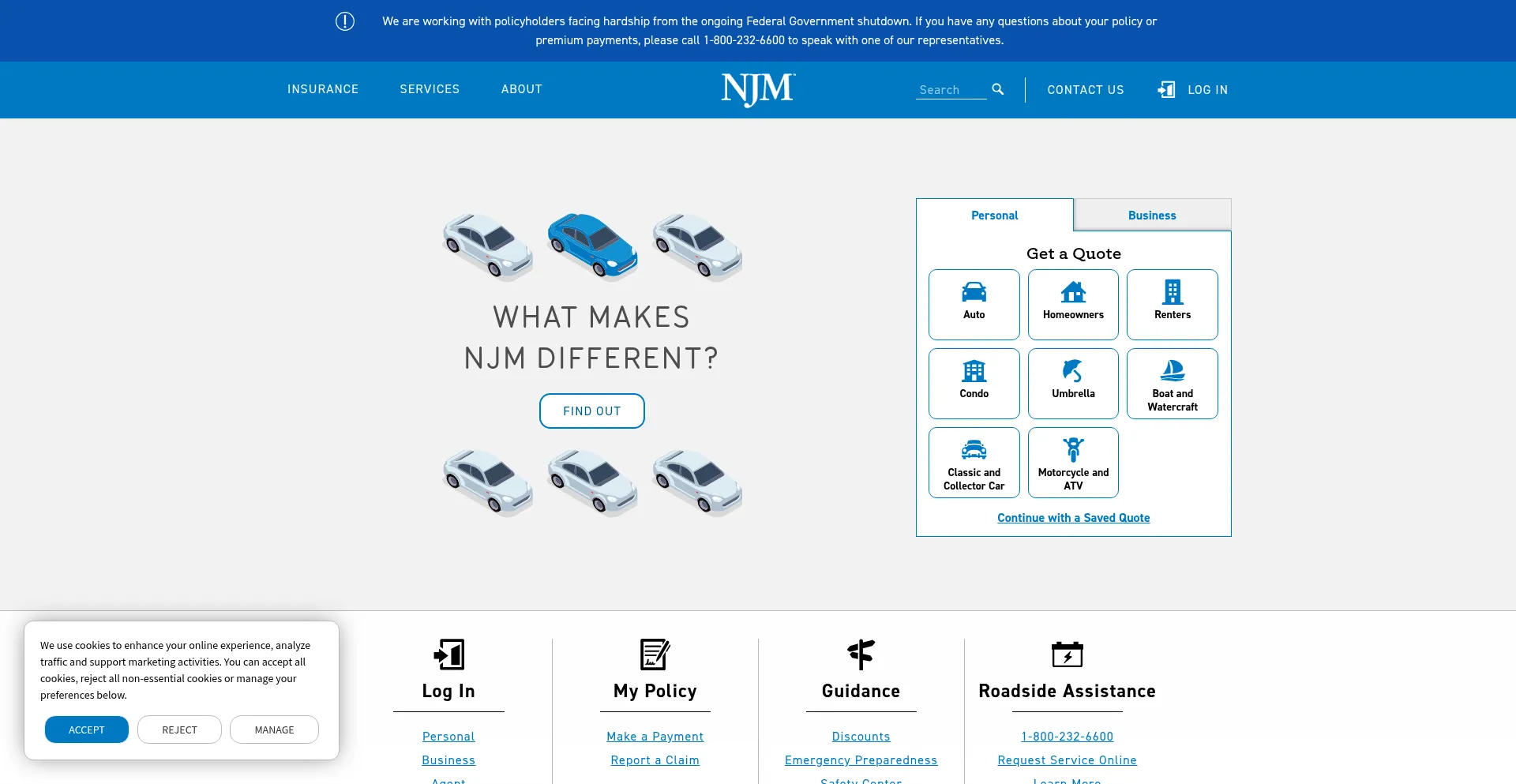1516x784 pixels.
Task: Choose the Boat and Watercraft icon
Action: pos(1173,370)
